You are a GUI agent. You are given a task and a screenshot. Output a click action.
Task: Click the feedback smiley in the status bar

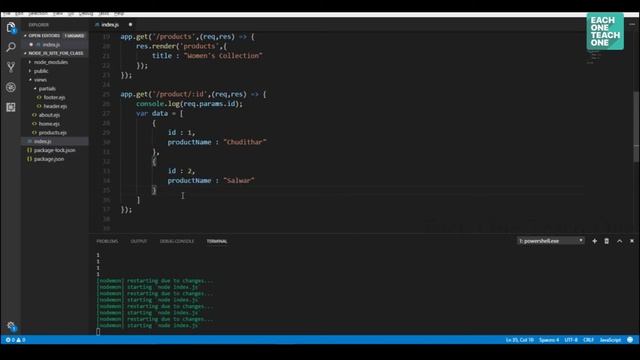(630, 340)
